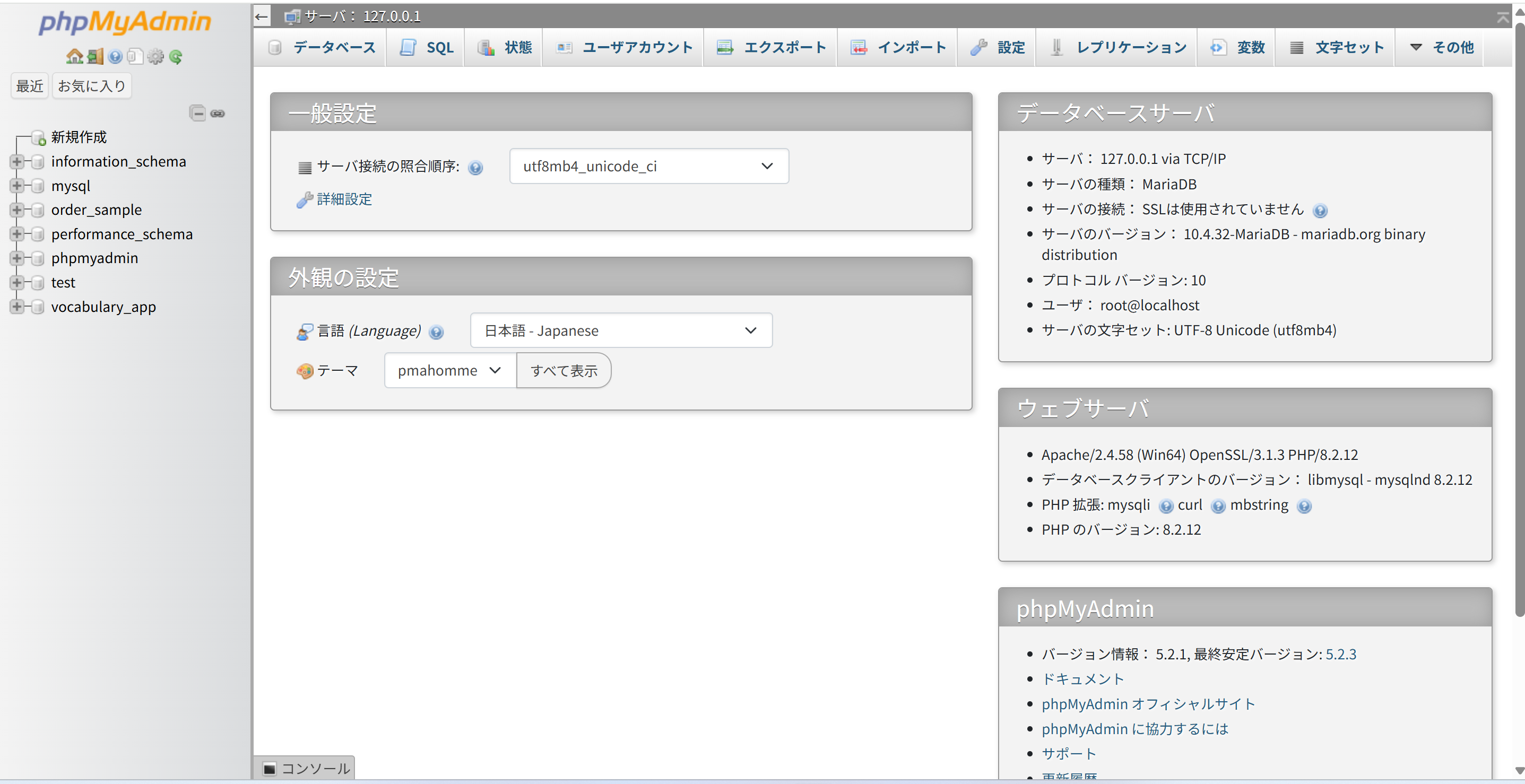
Task: Click the logout door icon
Action: 95,56
